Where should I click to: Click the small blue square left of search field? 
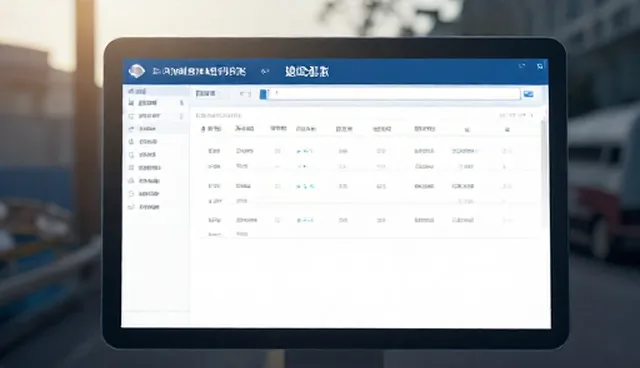point(263,94)
